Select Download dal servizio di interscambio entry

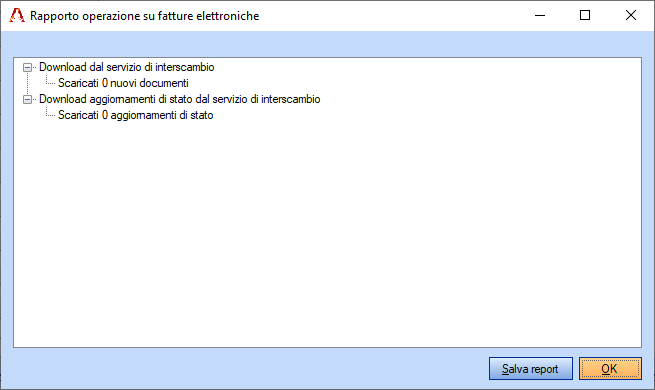point(127,67)
